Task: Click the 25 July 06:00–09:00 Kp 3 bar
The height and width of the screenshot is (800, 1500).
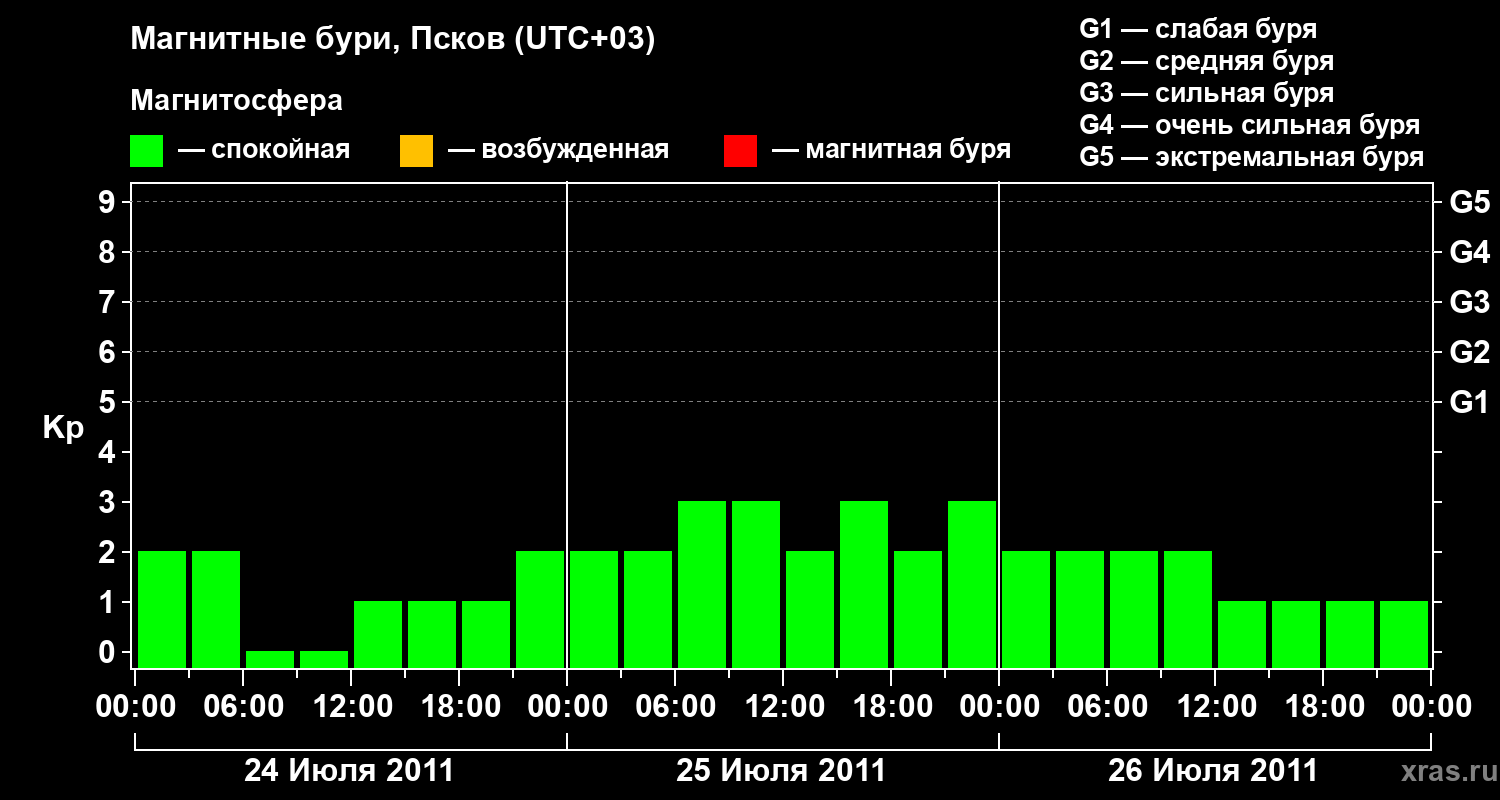Action: pyautogui.click(x=702, y=584)
